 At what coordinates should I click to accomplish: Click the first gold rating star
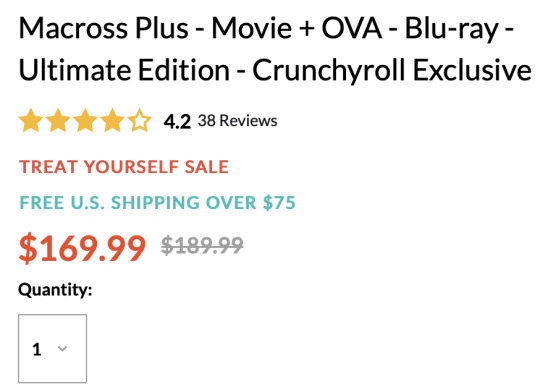click(31, 121)
